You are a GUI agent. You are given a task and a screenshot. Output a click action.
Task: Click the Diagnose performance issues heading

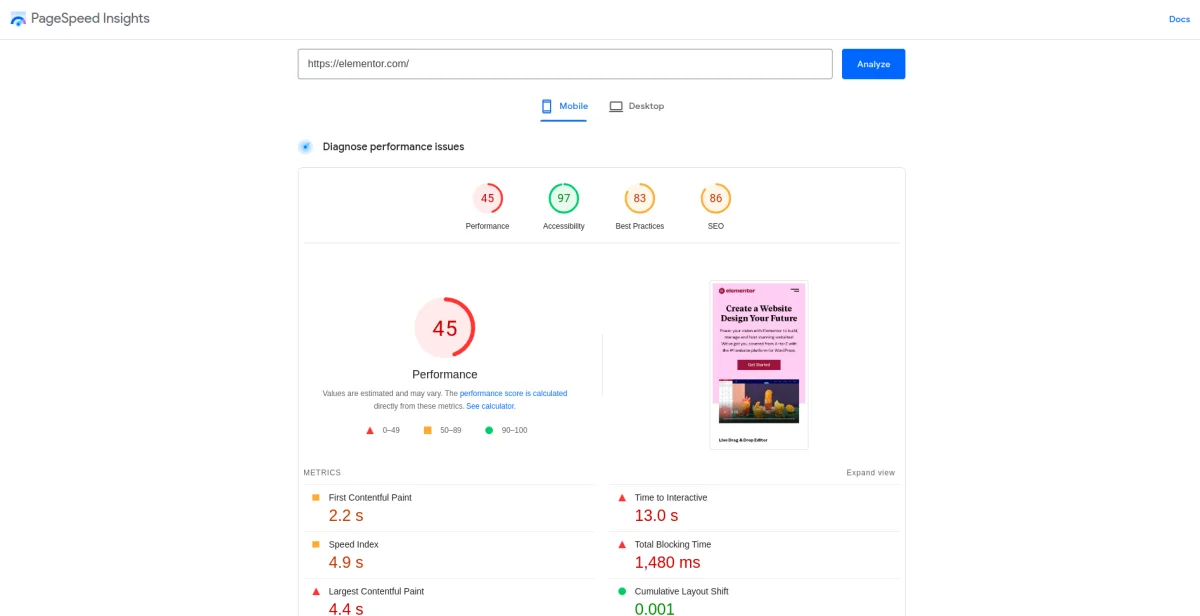coord(393,147)
